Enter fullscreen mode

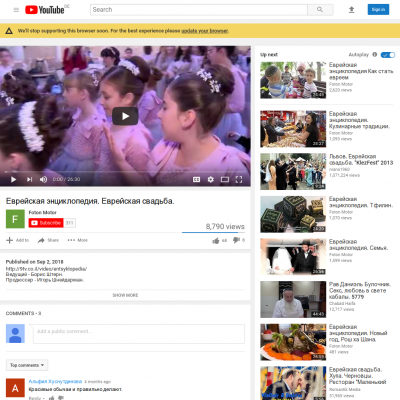239,179
